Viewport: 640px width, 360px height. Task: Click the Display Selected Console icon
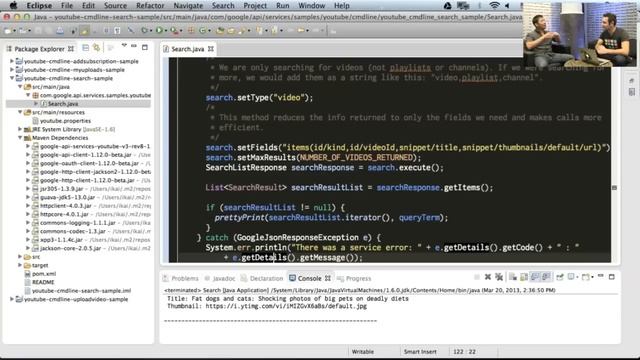[x=572, y=277]
